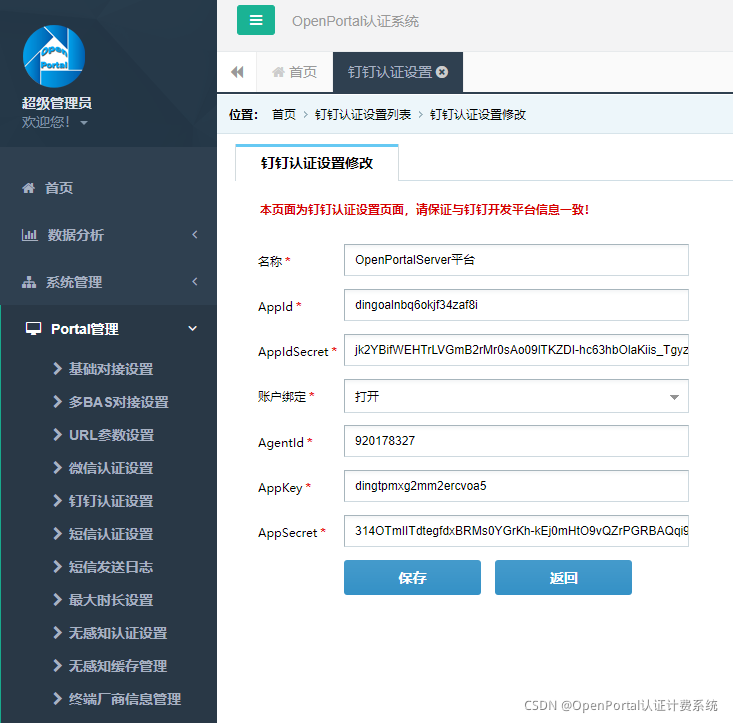Screen dimensions: 733x723
Task: Open 短信认证设置 submenu item
Action: click(111, 534)
